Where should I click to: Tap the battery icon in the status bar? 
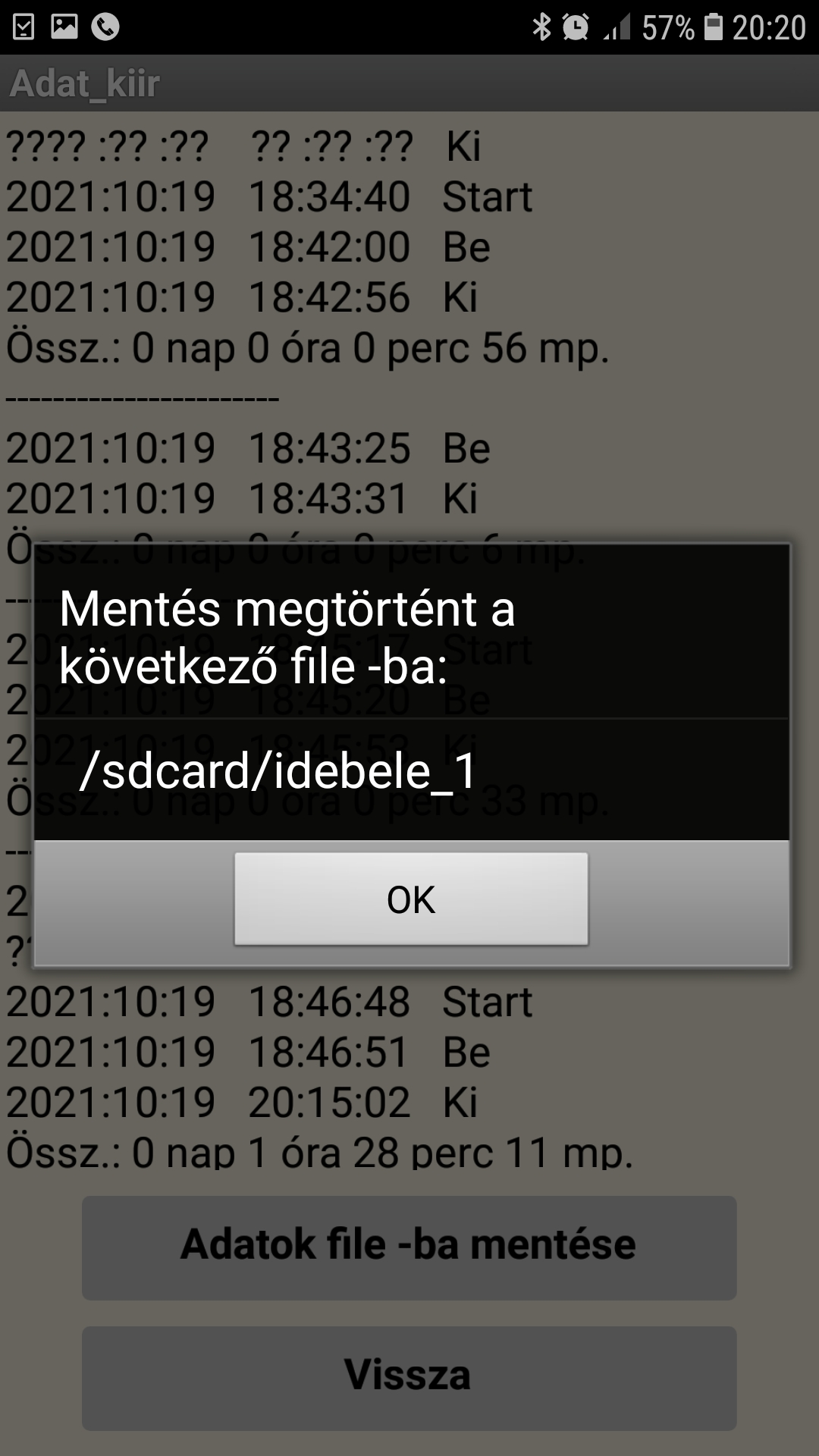[714, 27]
